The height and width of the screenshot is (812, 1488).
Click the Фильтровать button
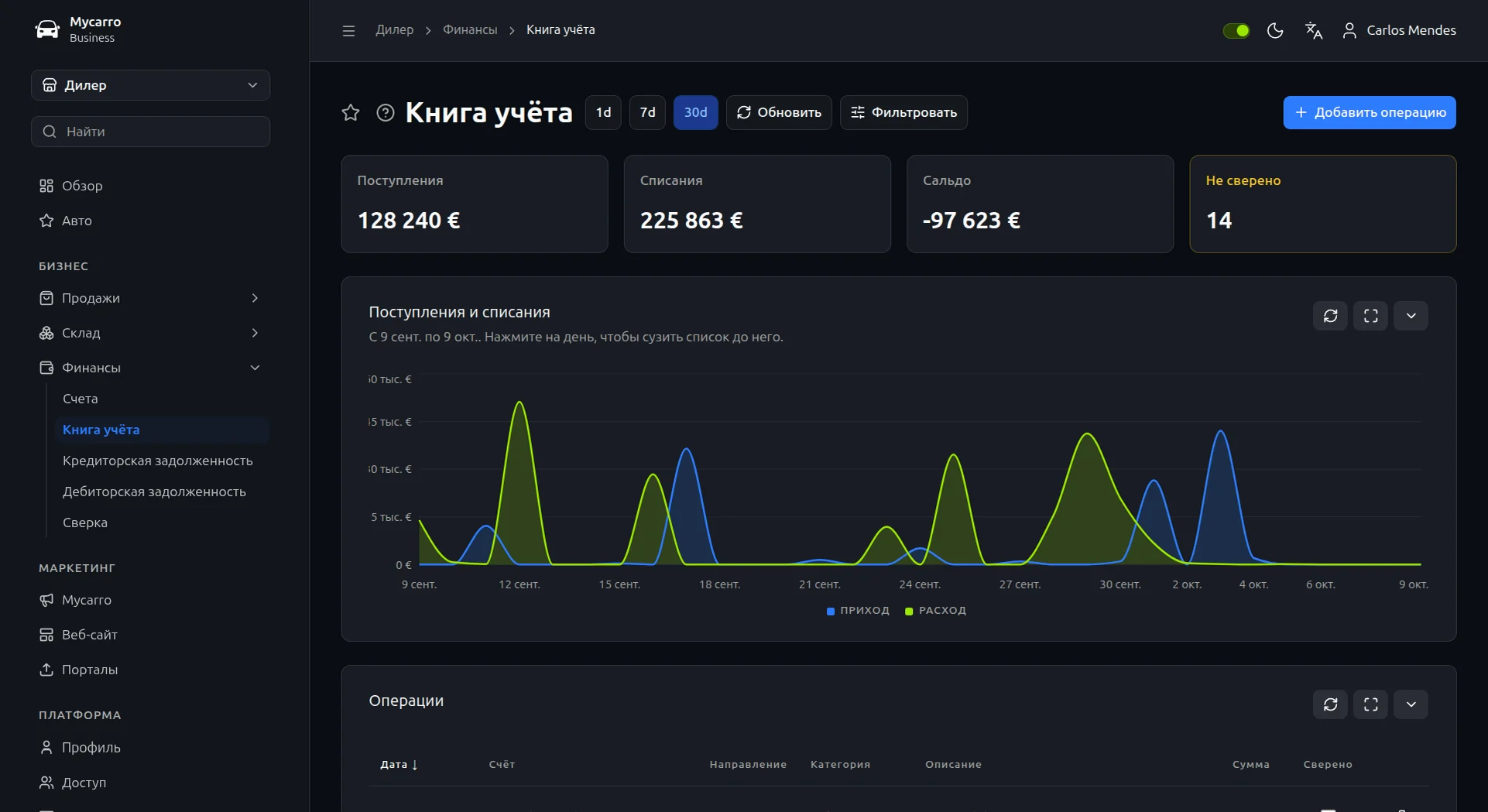pyautogui.click(x=903, y=112)
